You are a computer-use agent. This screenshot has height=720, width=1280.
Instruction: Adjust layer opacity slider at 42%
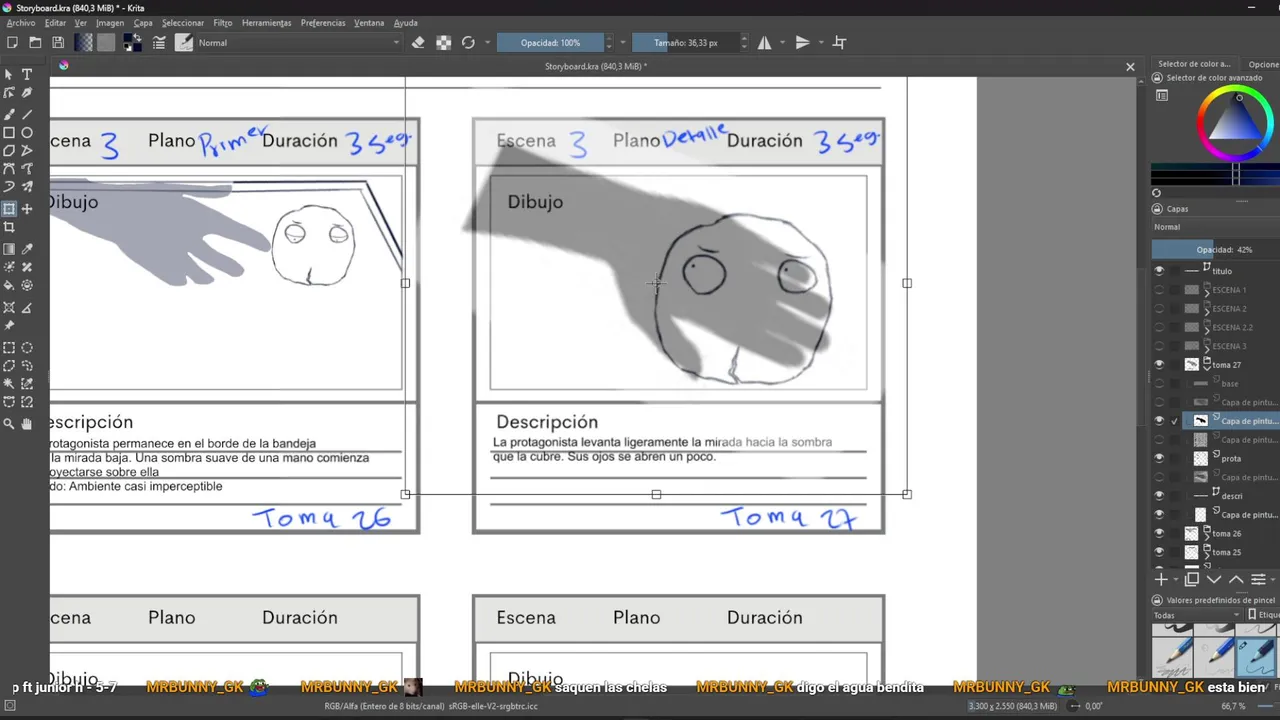click(1214, 250)
